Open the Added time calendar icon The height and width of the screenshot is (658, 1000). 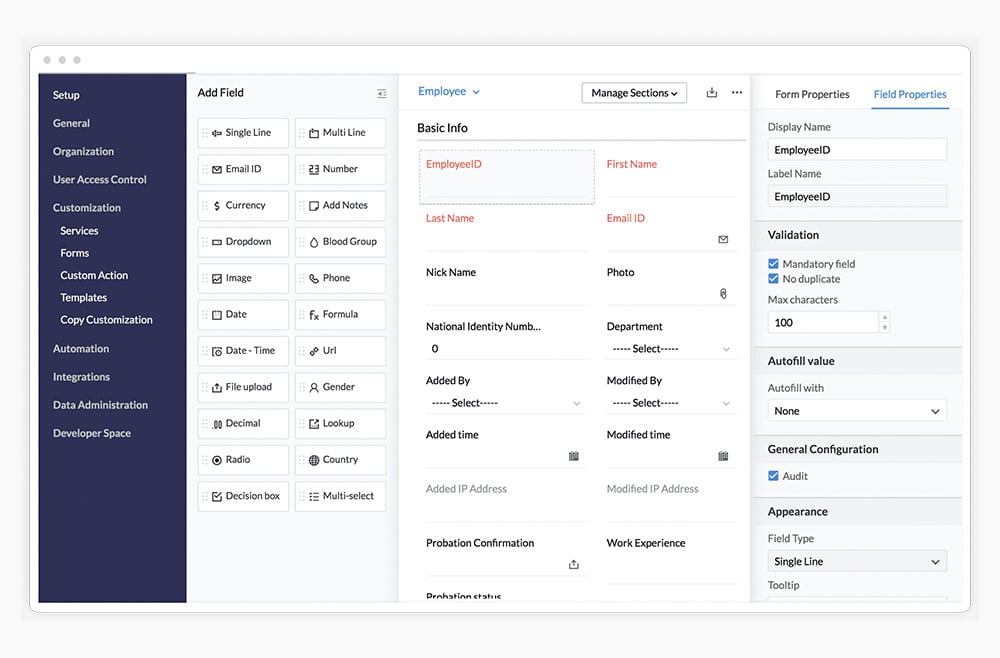click(x=574, y=456)
